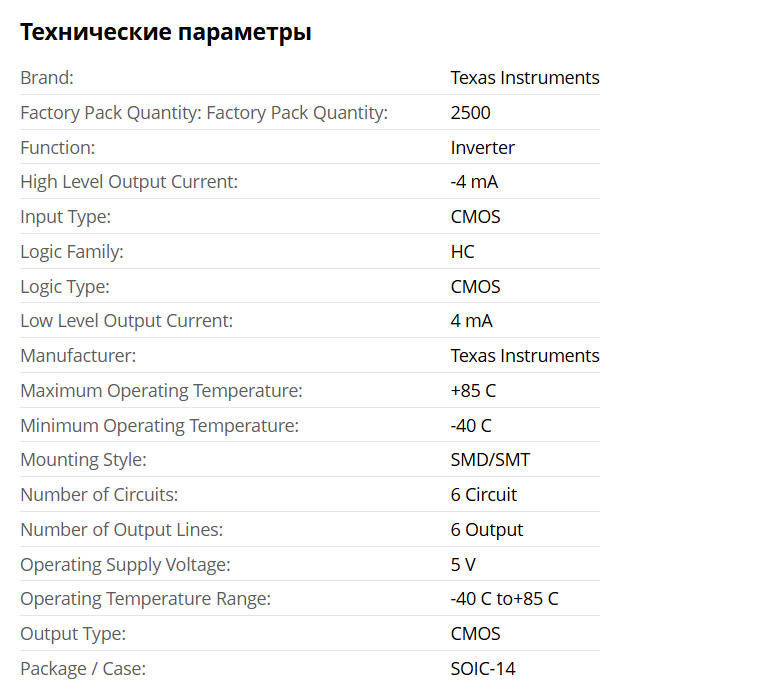Select the SOIC-14 package value
Screen dimensions: 779x685
pos(483,669)
